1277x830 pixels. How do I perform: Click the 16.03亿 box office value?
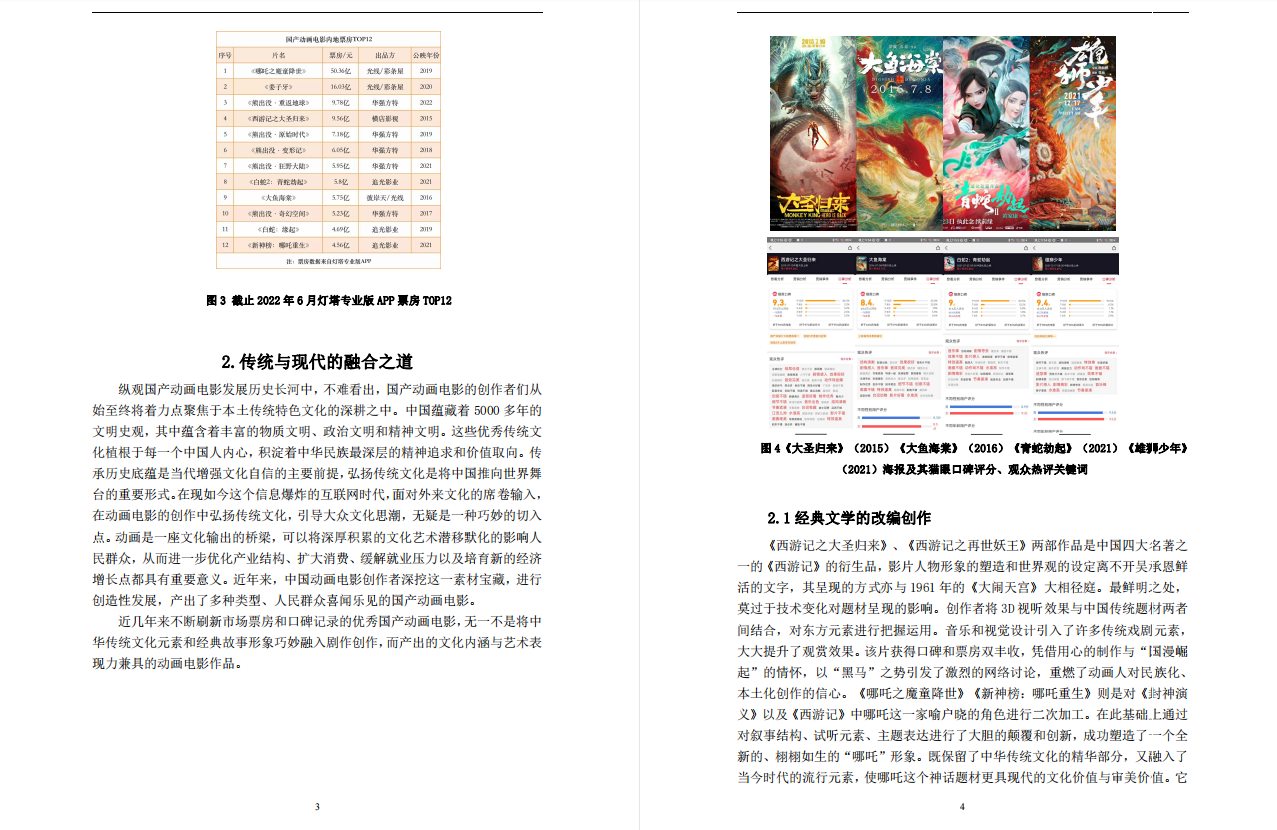coord(340,87)
